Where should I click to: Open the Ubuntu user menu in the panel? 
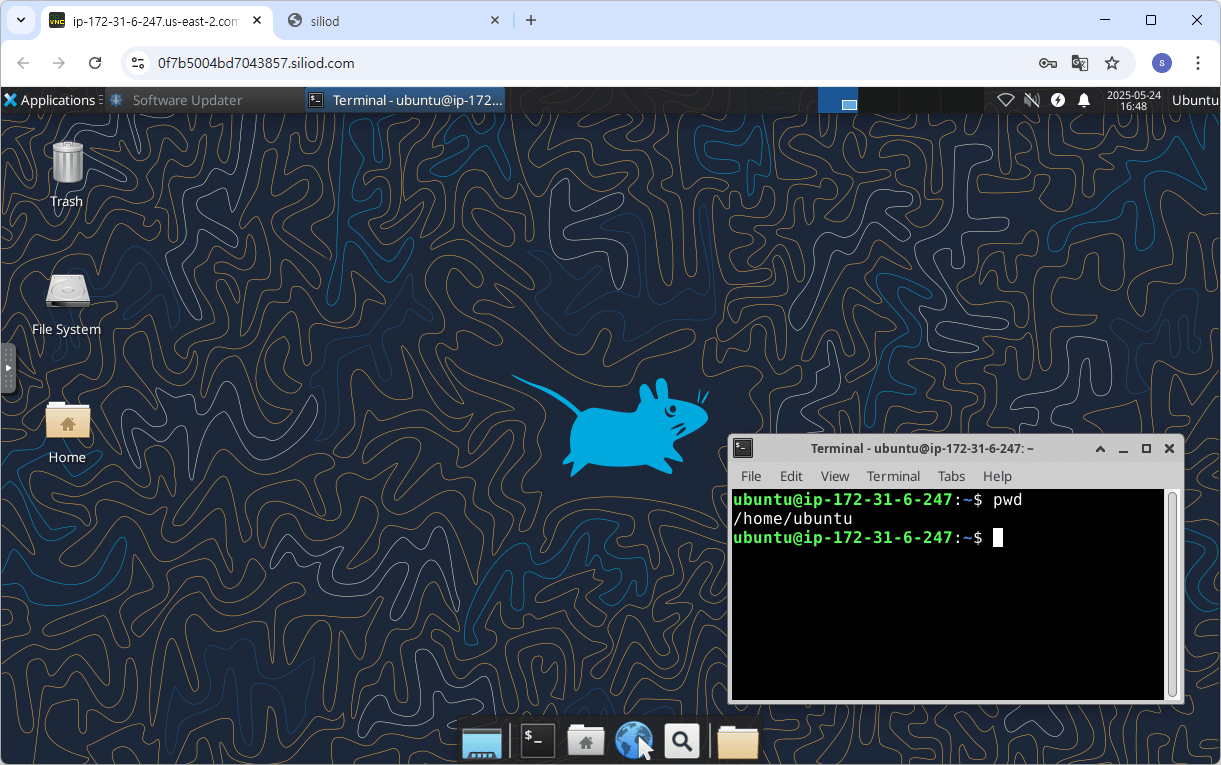[1195, 100]
